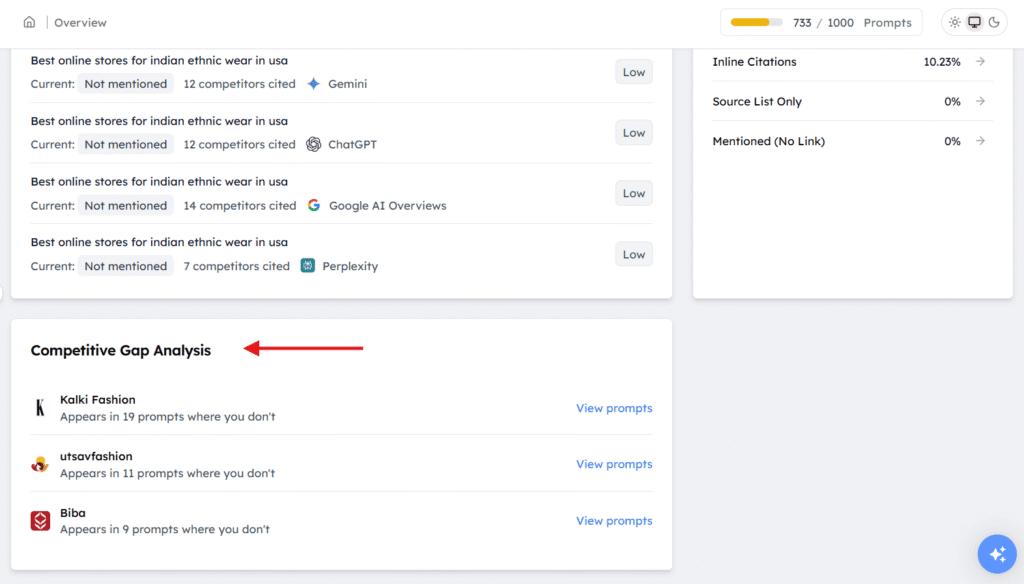This screenshot has width=1024, height=584.
Task: Click the Source List Only label
Action: point(757,101)
